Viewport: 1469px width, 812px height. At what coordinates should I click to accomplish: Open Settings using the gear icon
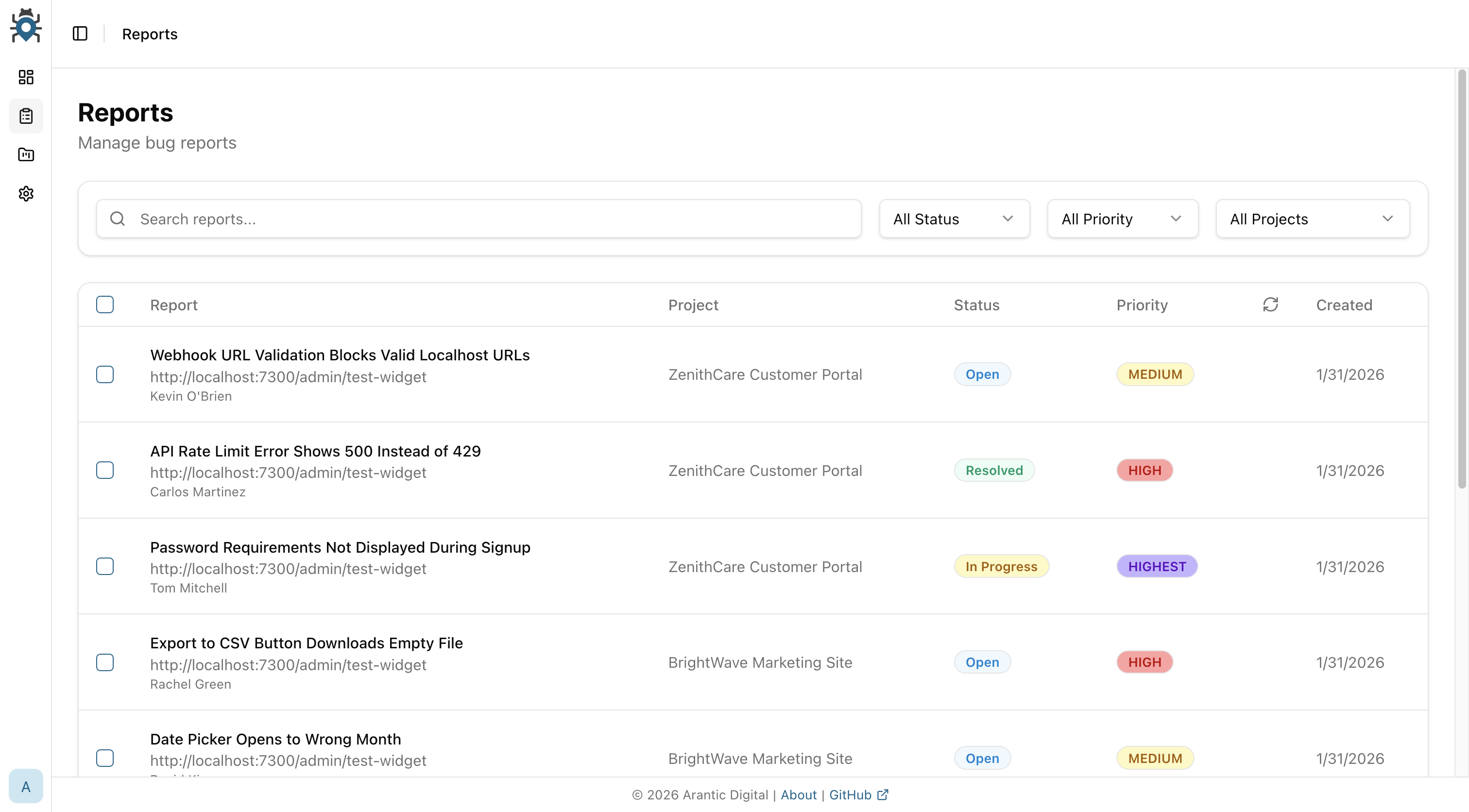click(x=26, y=194)
